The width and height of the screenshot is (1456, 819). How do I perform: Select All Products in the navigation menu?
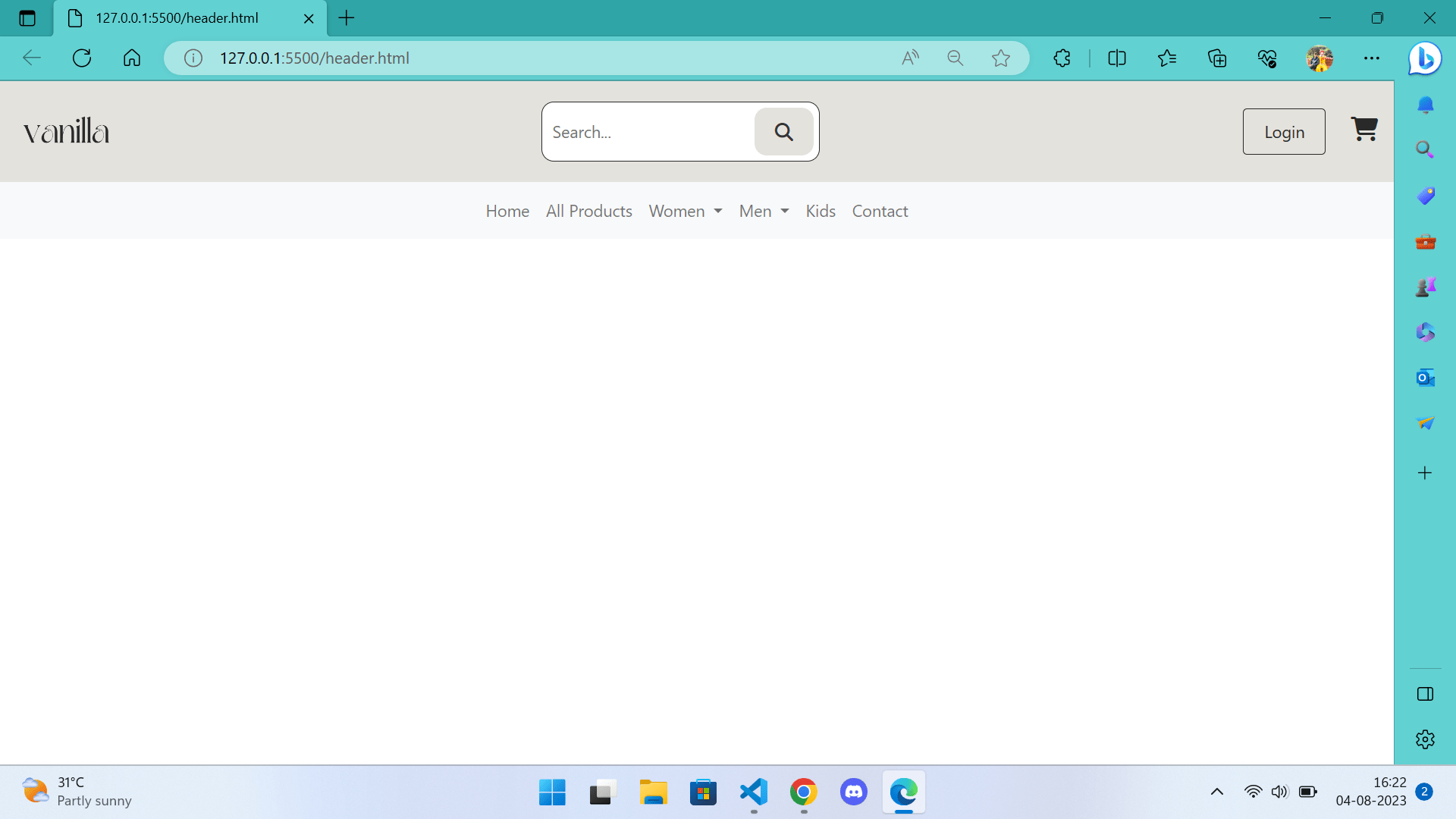pyautogui.click(x=588, y=211)
